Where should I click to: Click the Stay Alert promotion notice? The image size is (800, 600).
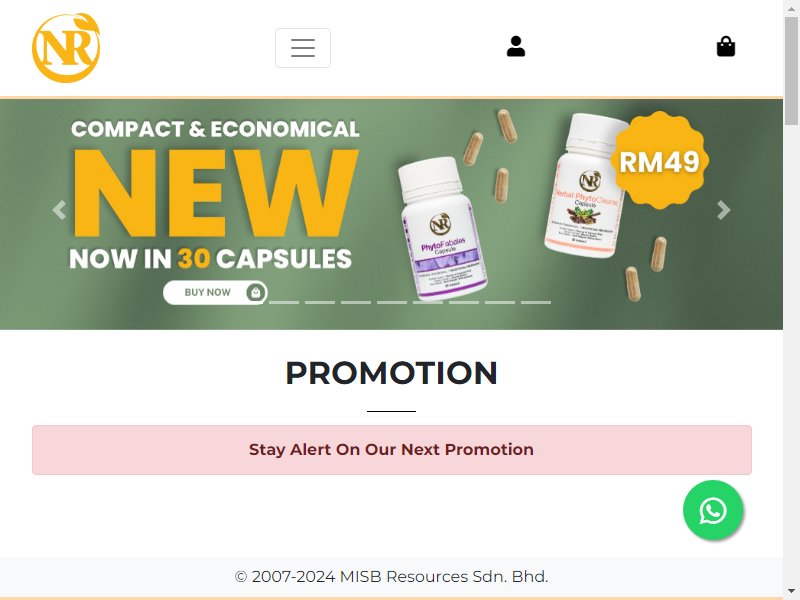391,449
